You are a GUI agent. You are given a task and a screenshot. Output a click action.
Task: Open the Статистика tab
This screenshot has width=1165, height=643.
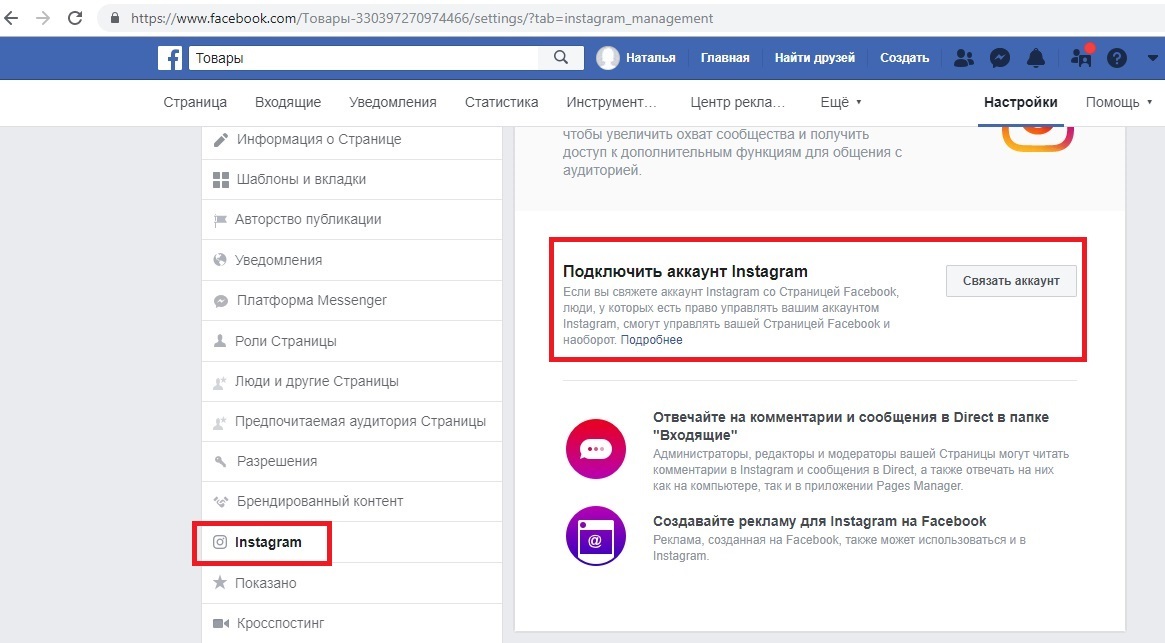coord(502,102)
